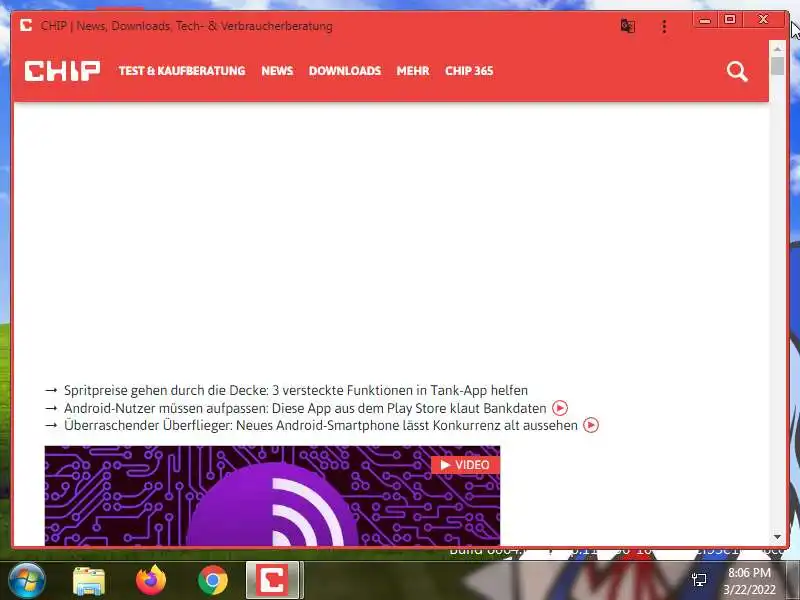Screen dimensions: 800x600
Task: Open the CHIP 365 menu item
Action: click(469, 71)
